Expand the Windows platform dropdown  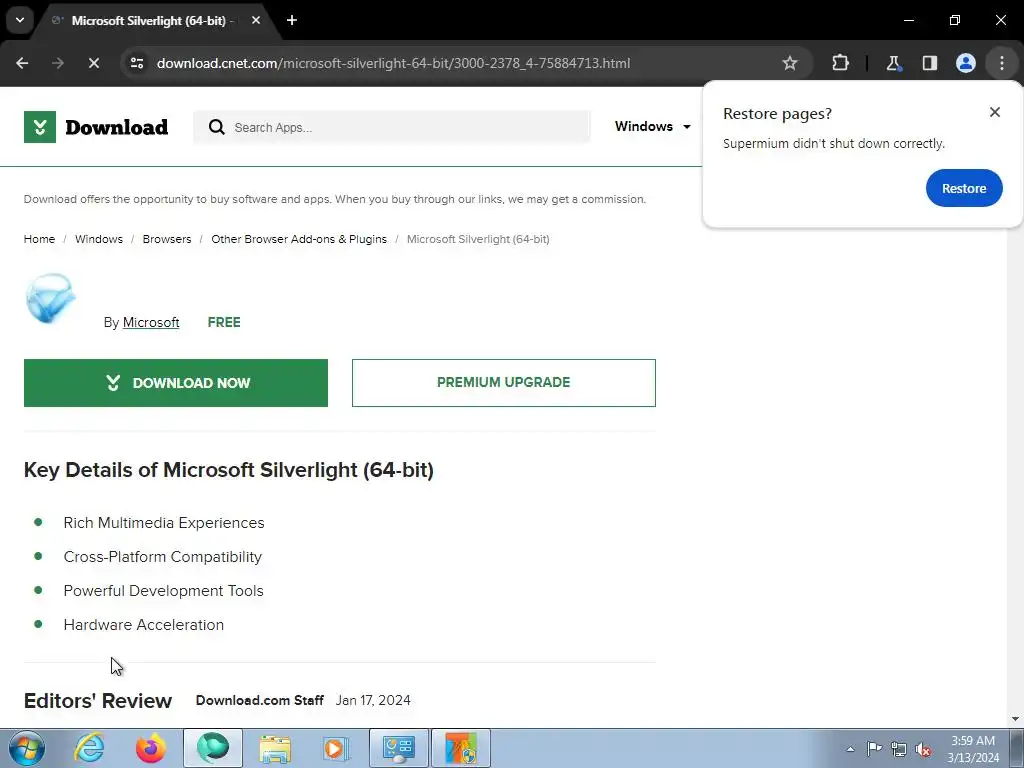pos(652,126)
